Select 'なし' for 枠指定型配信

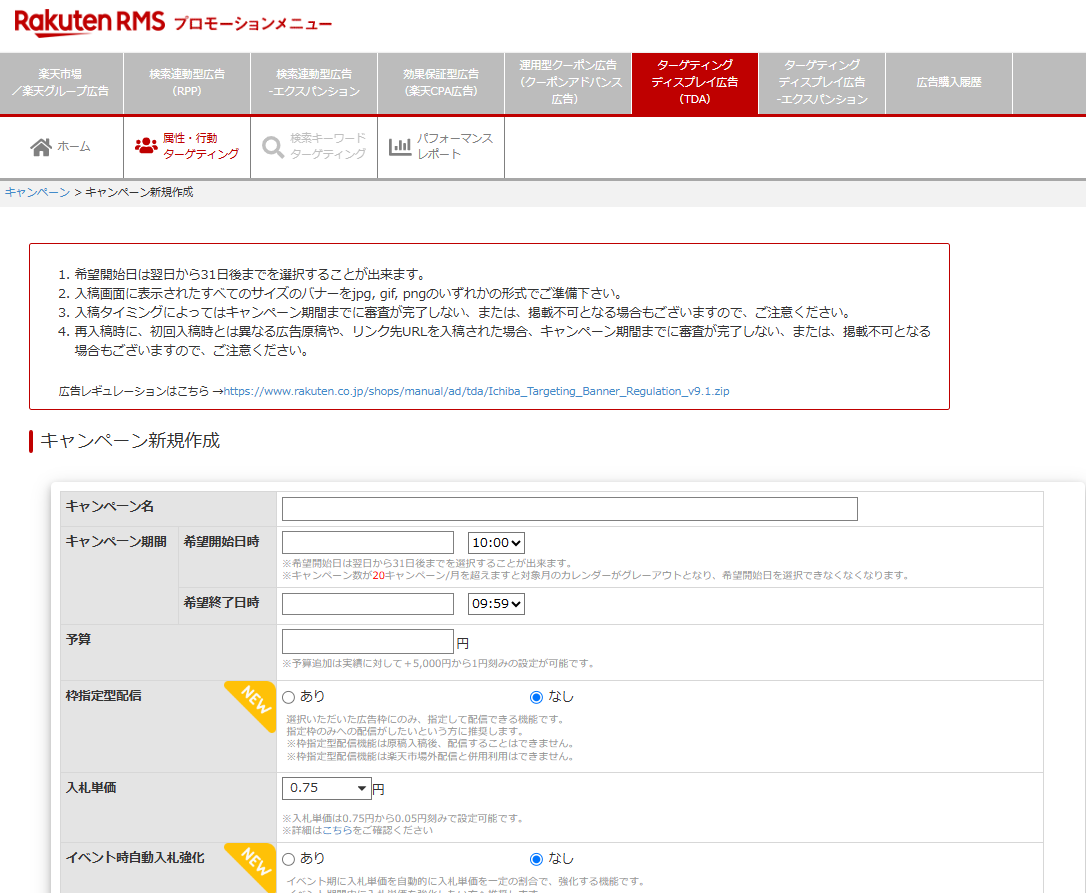pos(536,697)
